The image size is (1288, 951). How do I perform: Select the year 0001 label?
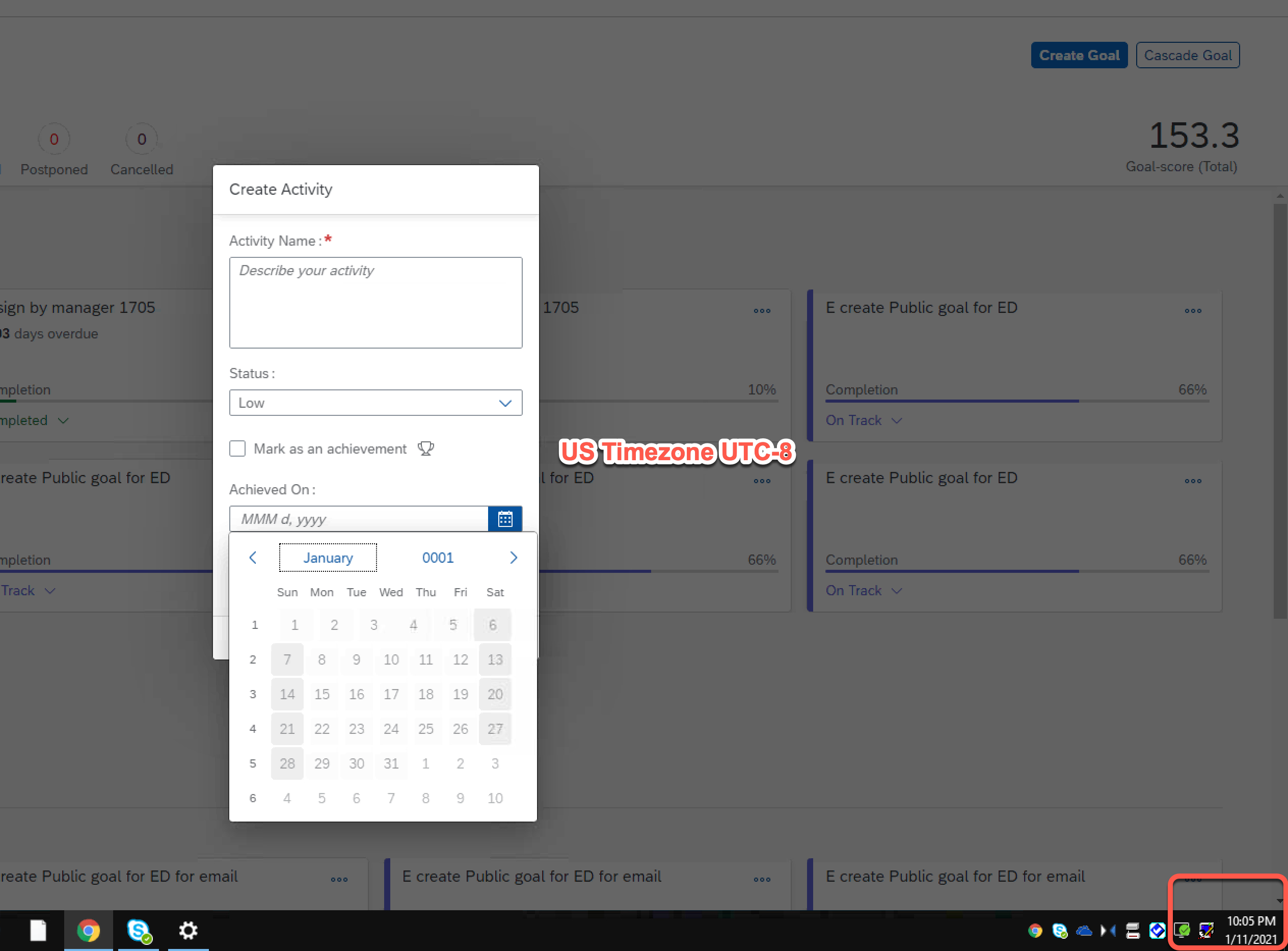[x=437, y=557]
